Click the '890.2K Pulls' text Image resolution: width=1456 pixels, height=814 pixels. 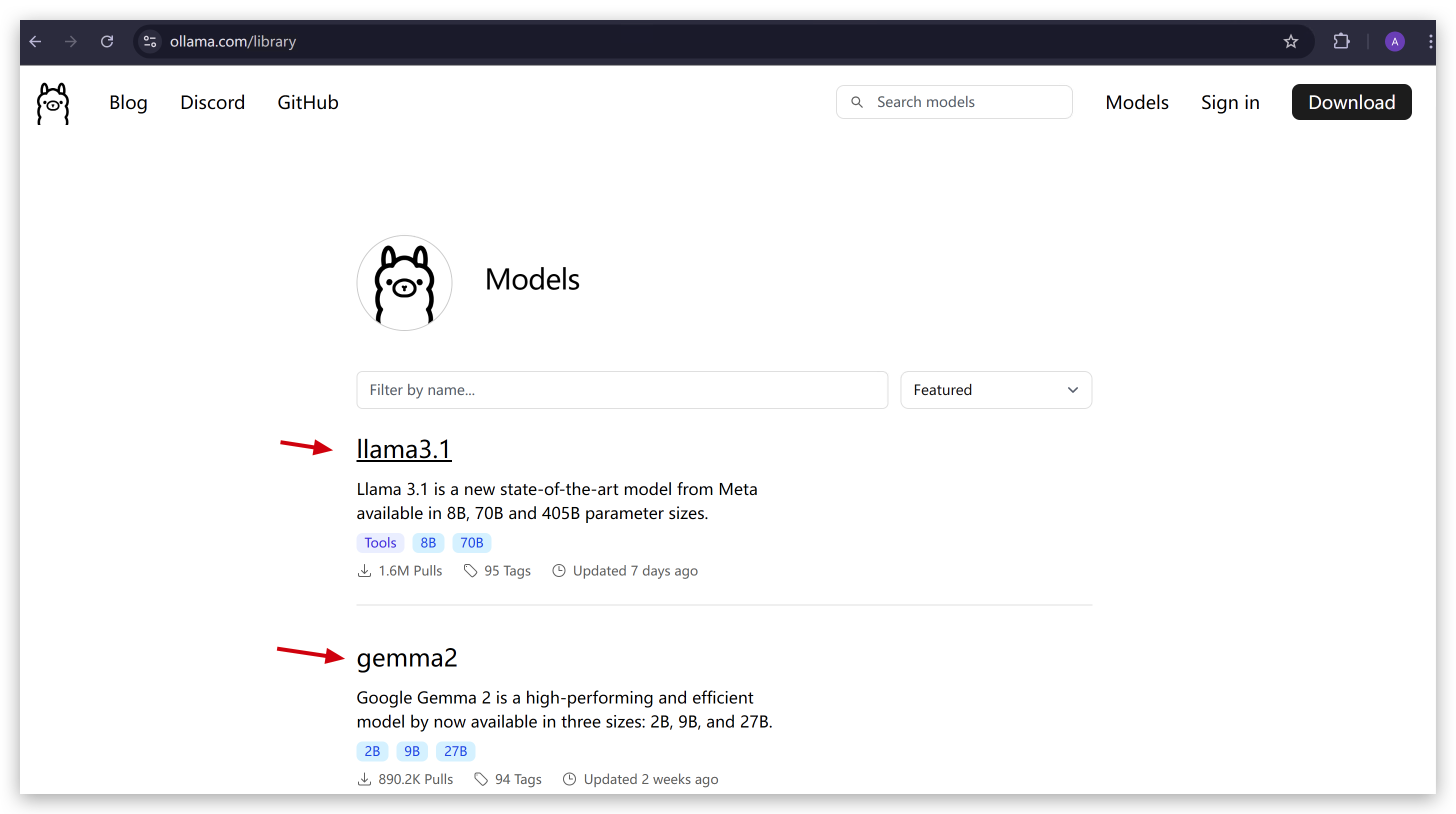pos(415,779)
